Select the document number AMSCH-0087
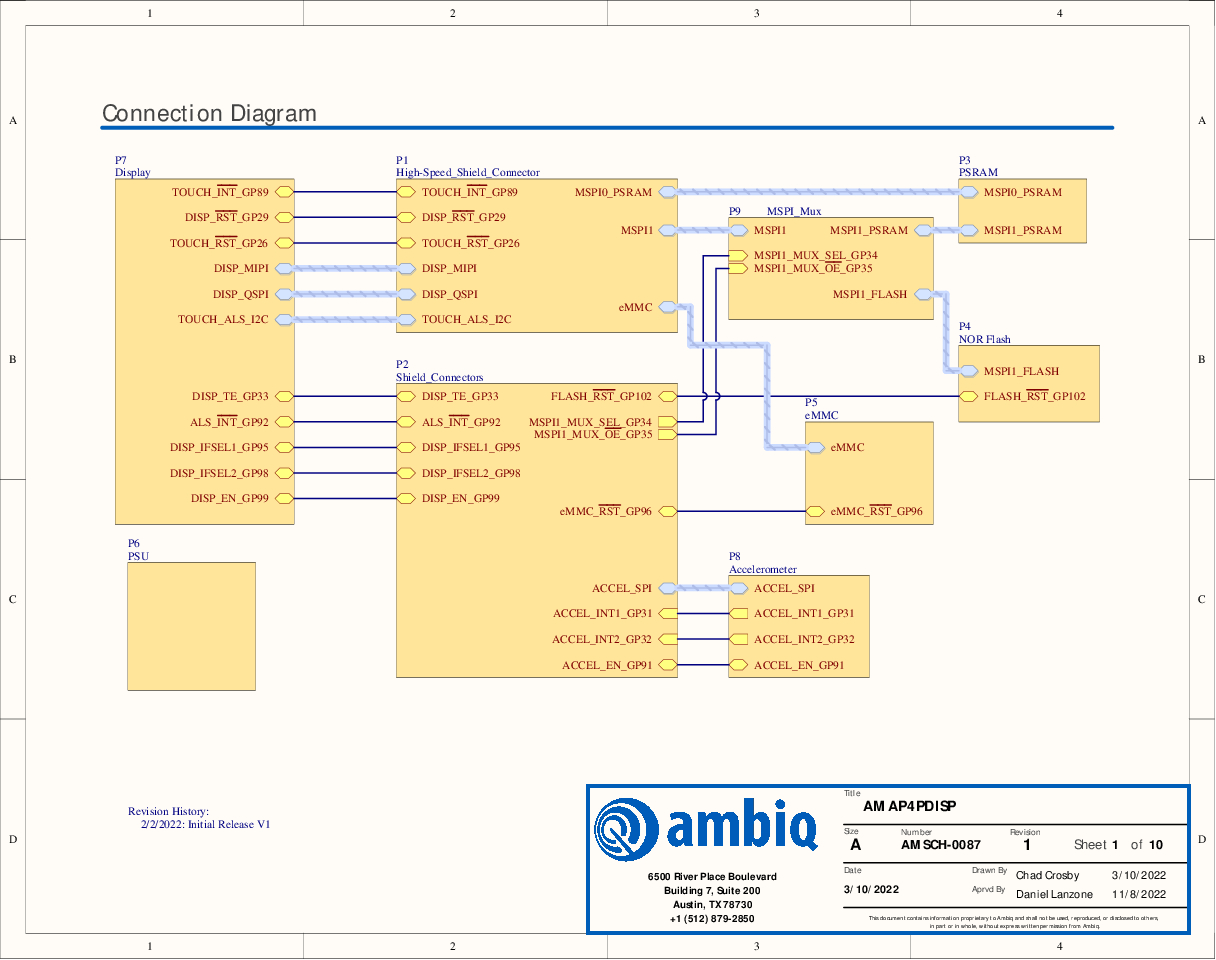1216x960 pixels. tap(940, 845)
